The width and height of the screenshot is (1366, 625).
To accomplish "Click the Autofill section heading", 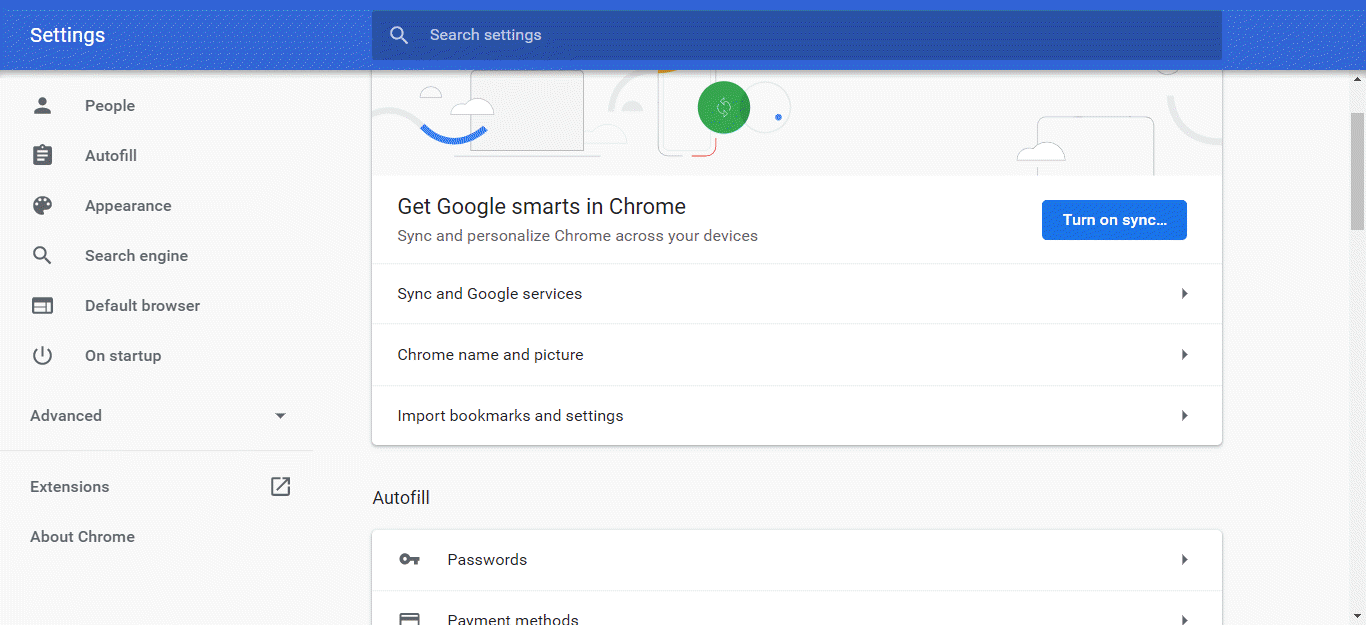I will (x=401, y=497).
